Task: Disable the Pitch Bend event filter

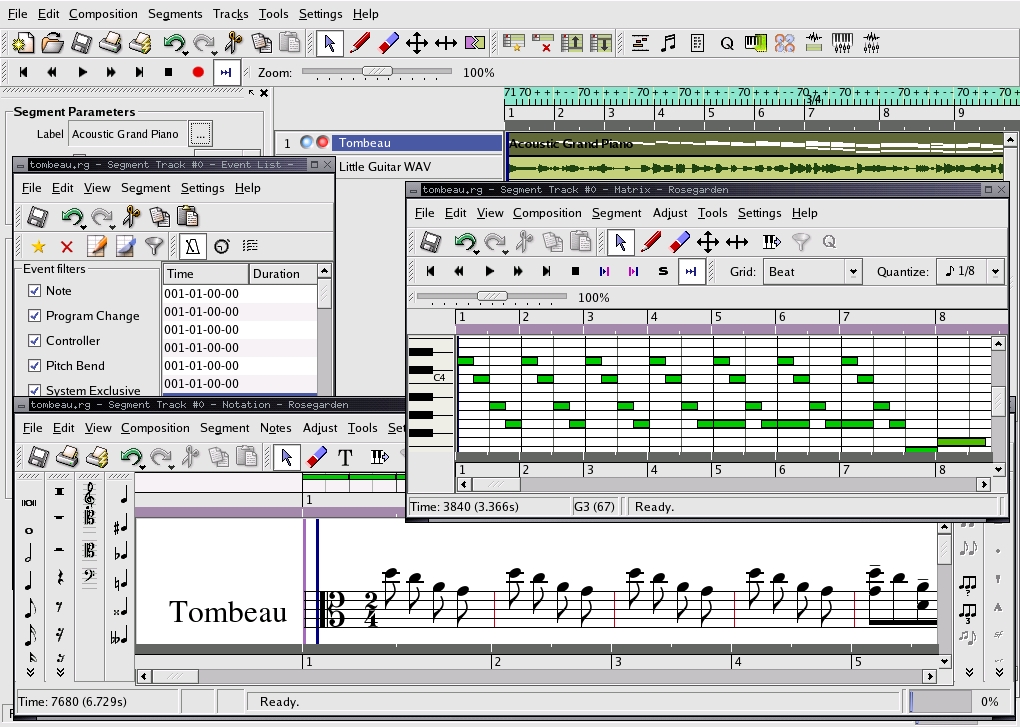Action: click(x=35, y=366)
